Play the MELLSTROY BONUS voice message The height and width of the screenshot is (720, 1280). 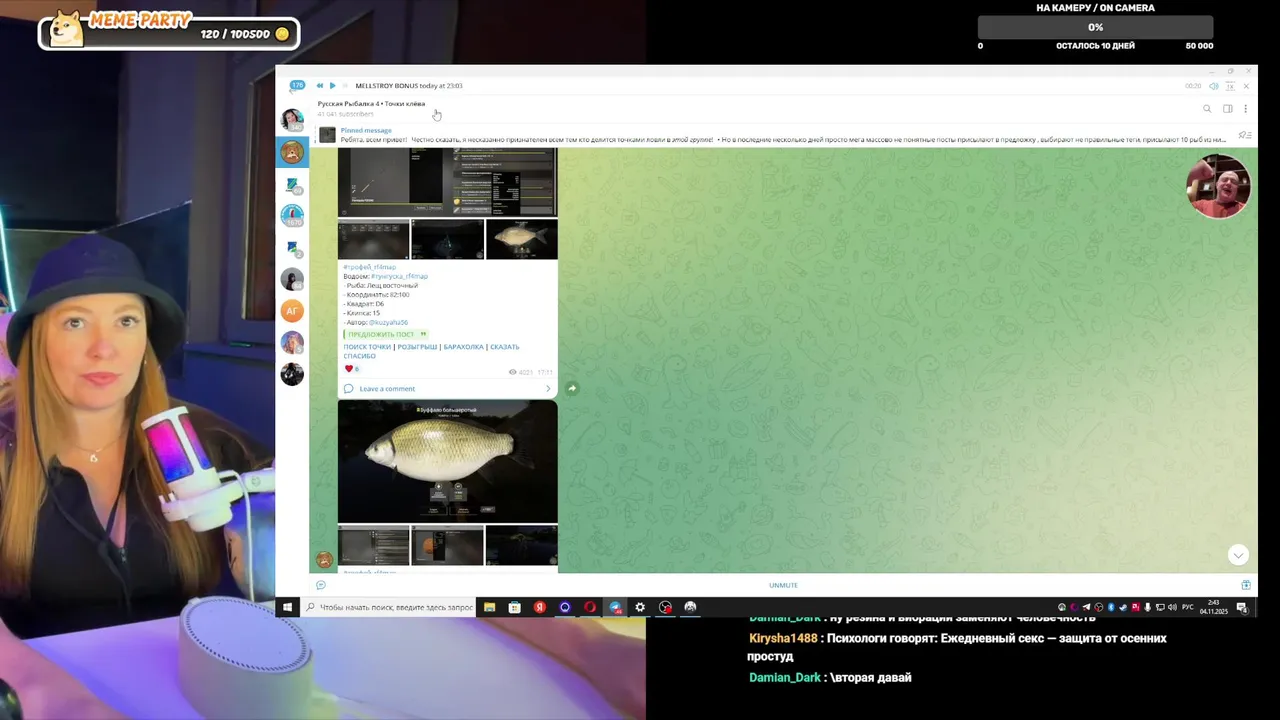(x=332, y=86)
